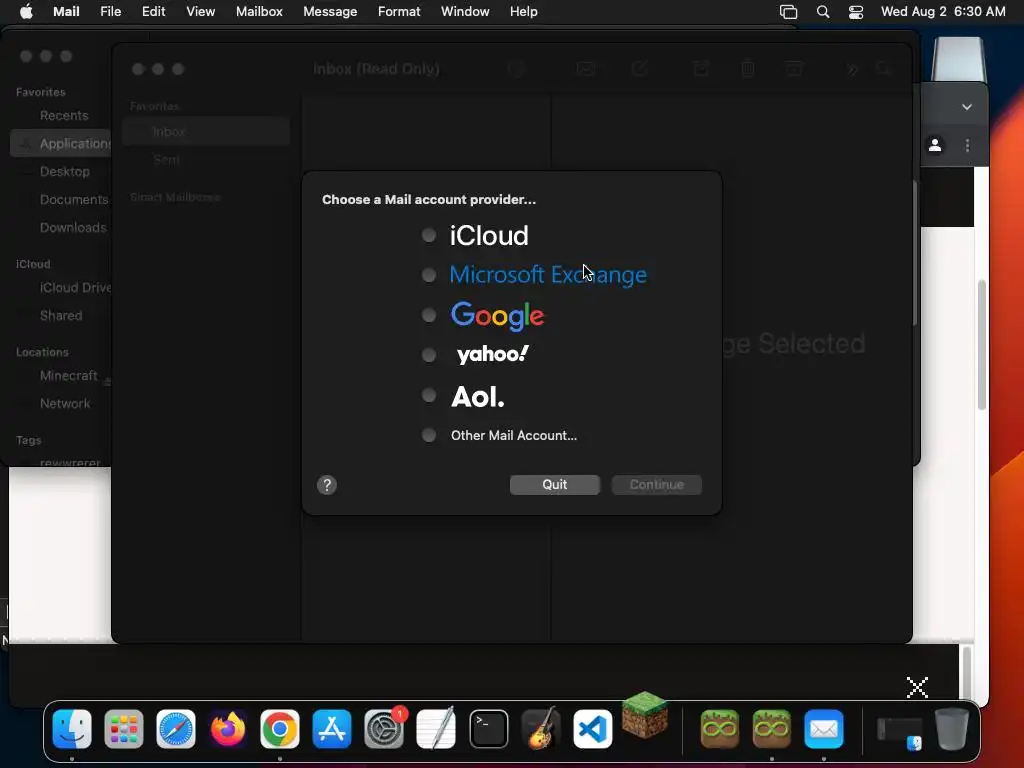Open System Settings from the dock
This screenshot has width=1024, height=768.
point(384,729)
